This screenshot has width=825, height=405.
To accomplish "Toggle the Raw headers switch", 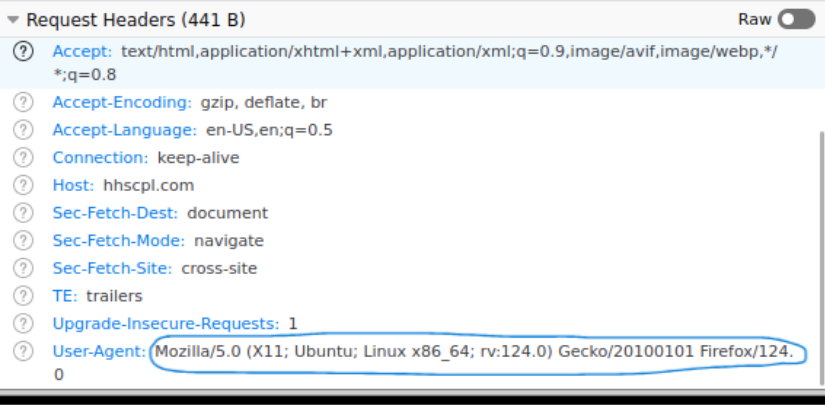I will 796,19.
